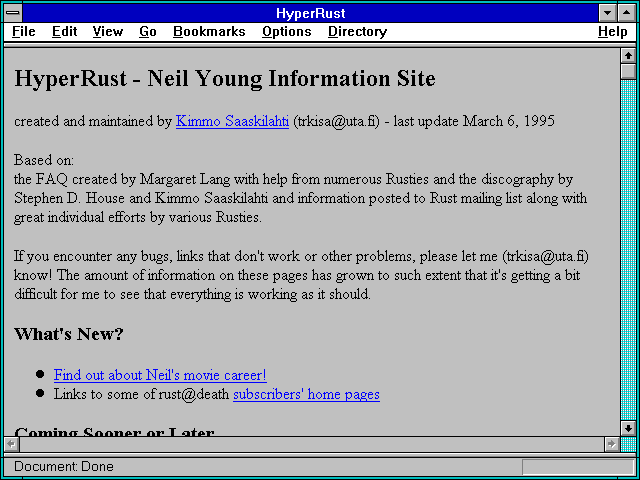640x480 pixels.
Task: Click the horizontal scrollbar right arrow
Action: point(612,444)
